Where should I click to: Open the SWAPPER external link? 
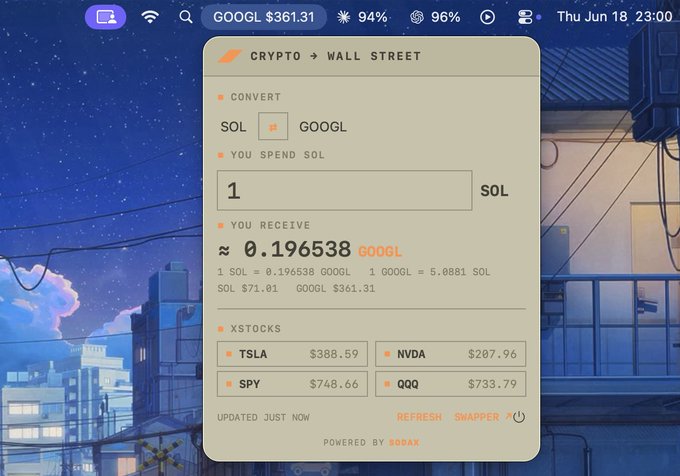[x=483, y=417]
